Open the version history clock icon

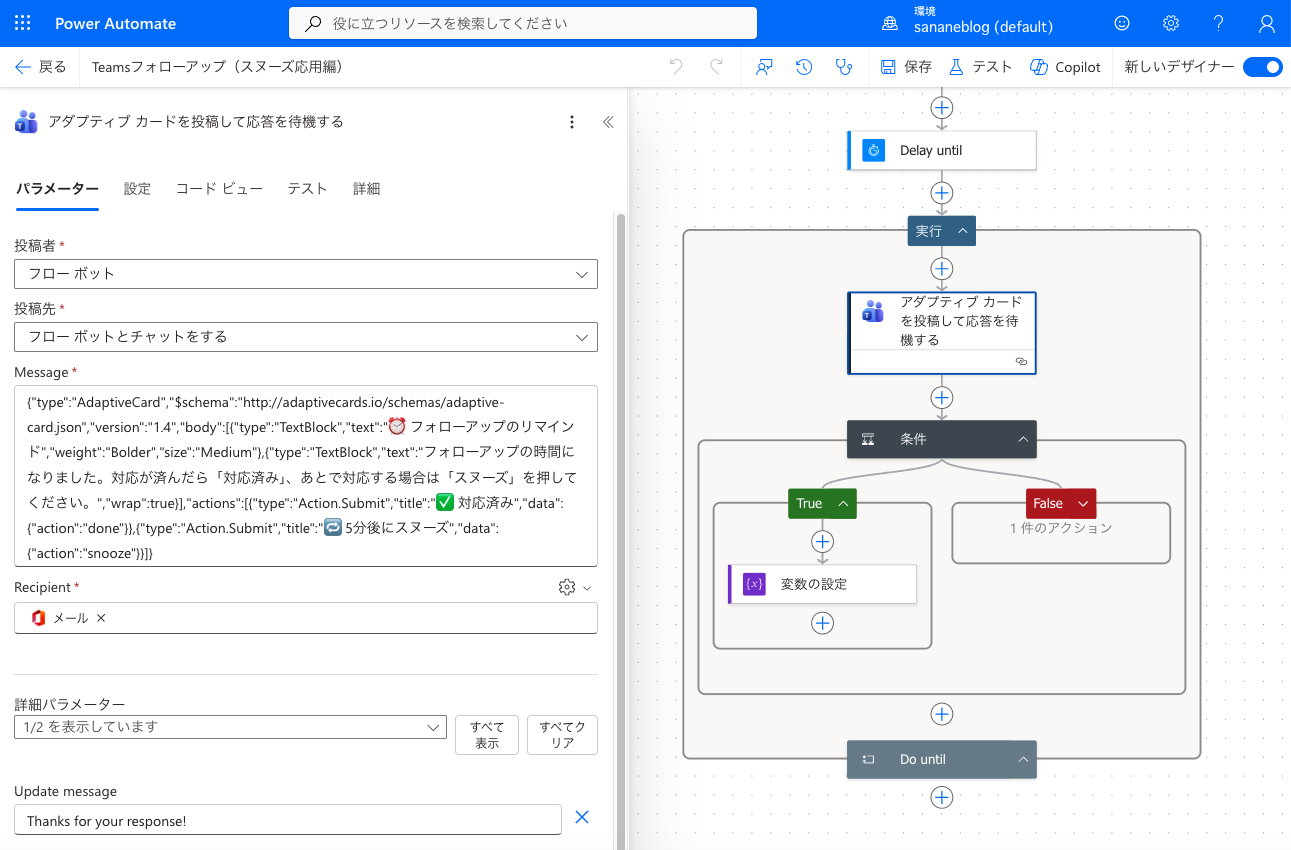point(804,67)
